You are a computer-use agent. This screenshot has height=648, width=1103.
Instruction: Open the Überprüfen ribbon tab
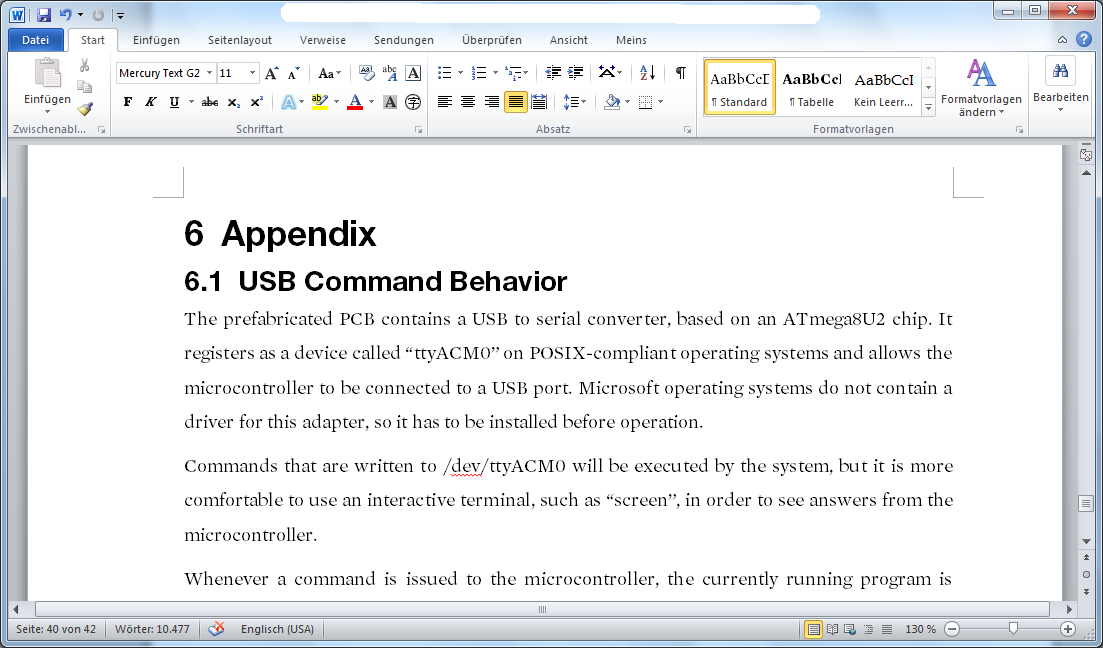coord(491,40)
